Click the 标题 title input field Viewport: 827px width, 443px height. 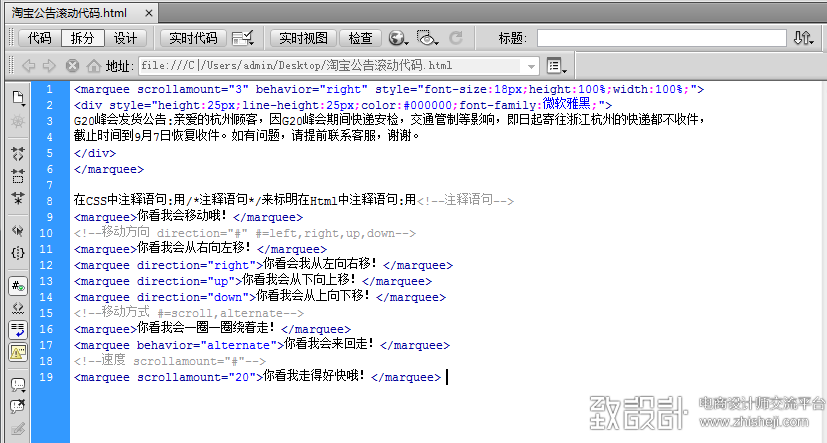point(661,38)
